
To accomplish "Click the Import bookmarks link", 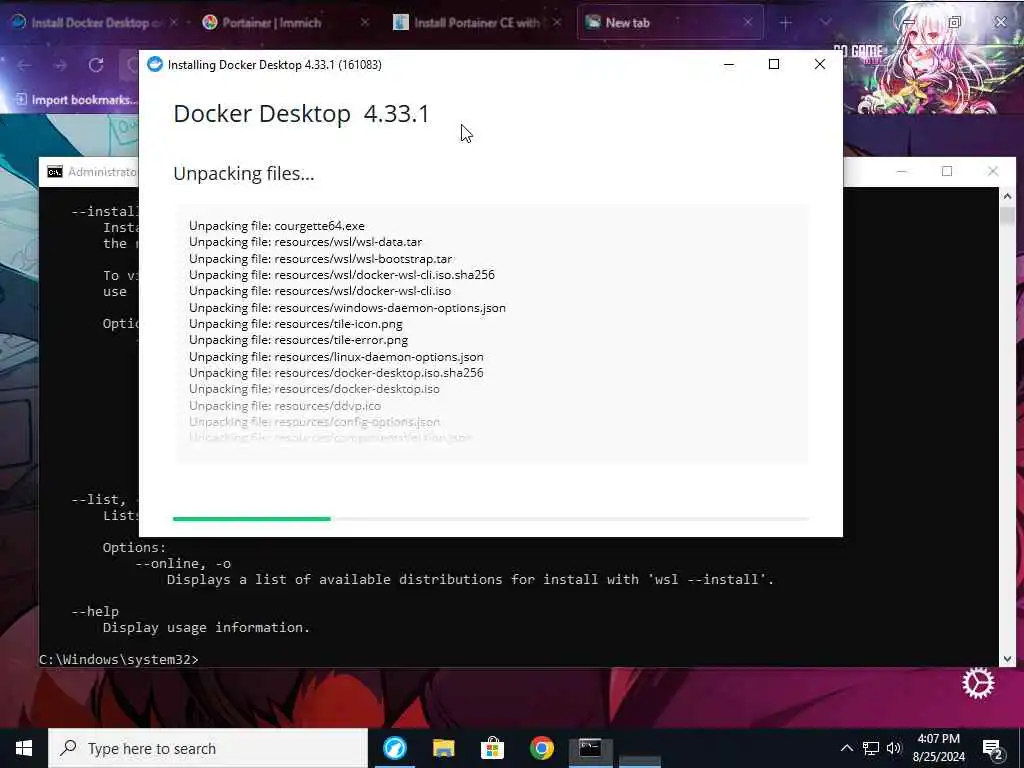I will [x=77, y=99].
